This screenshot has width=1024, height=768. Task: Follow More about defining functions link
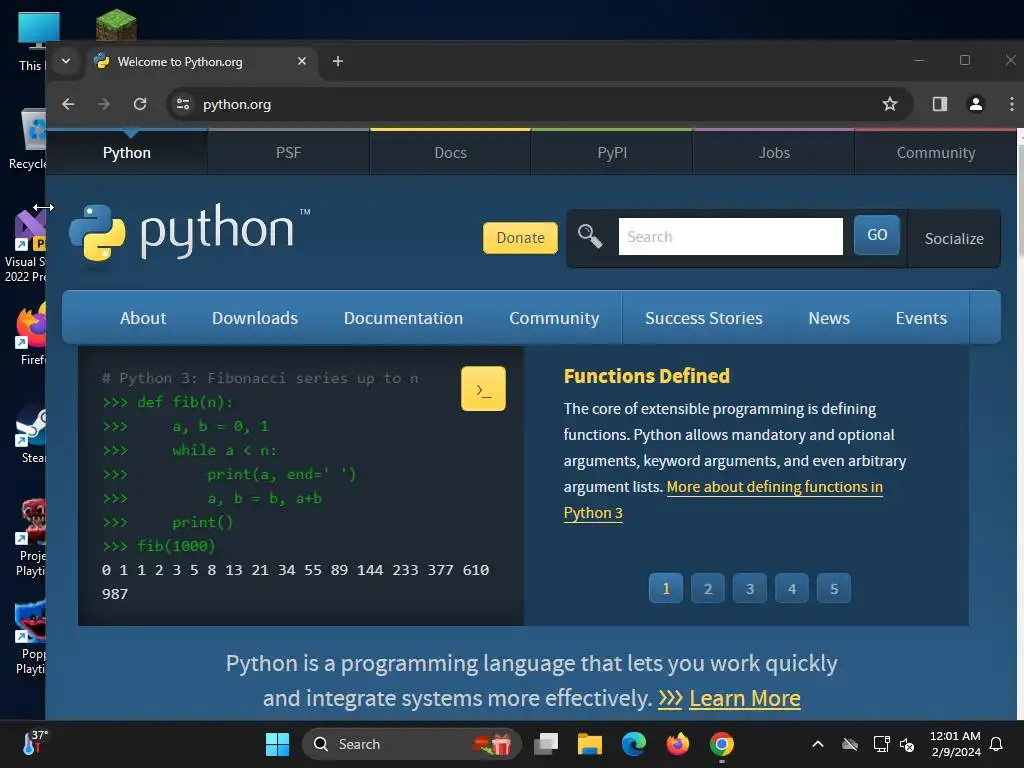[x=775, y=487]
